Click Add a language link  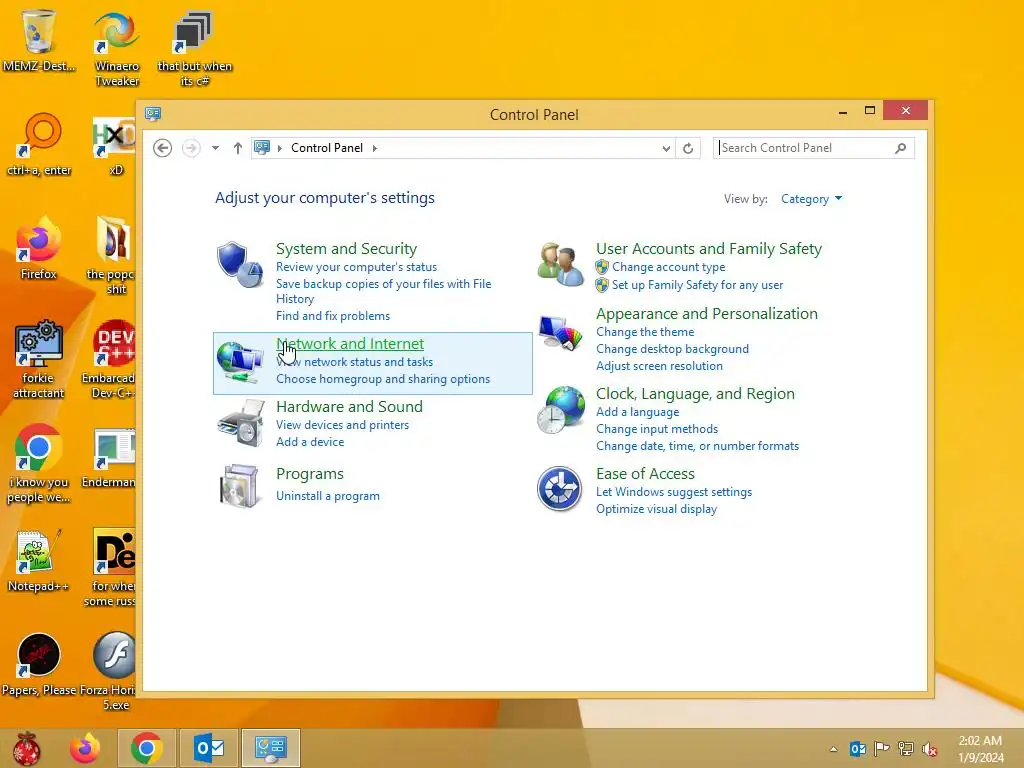(x=637, y=412)
